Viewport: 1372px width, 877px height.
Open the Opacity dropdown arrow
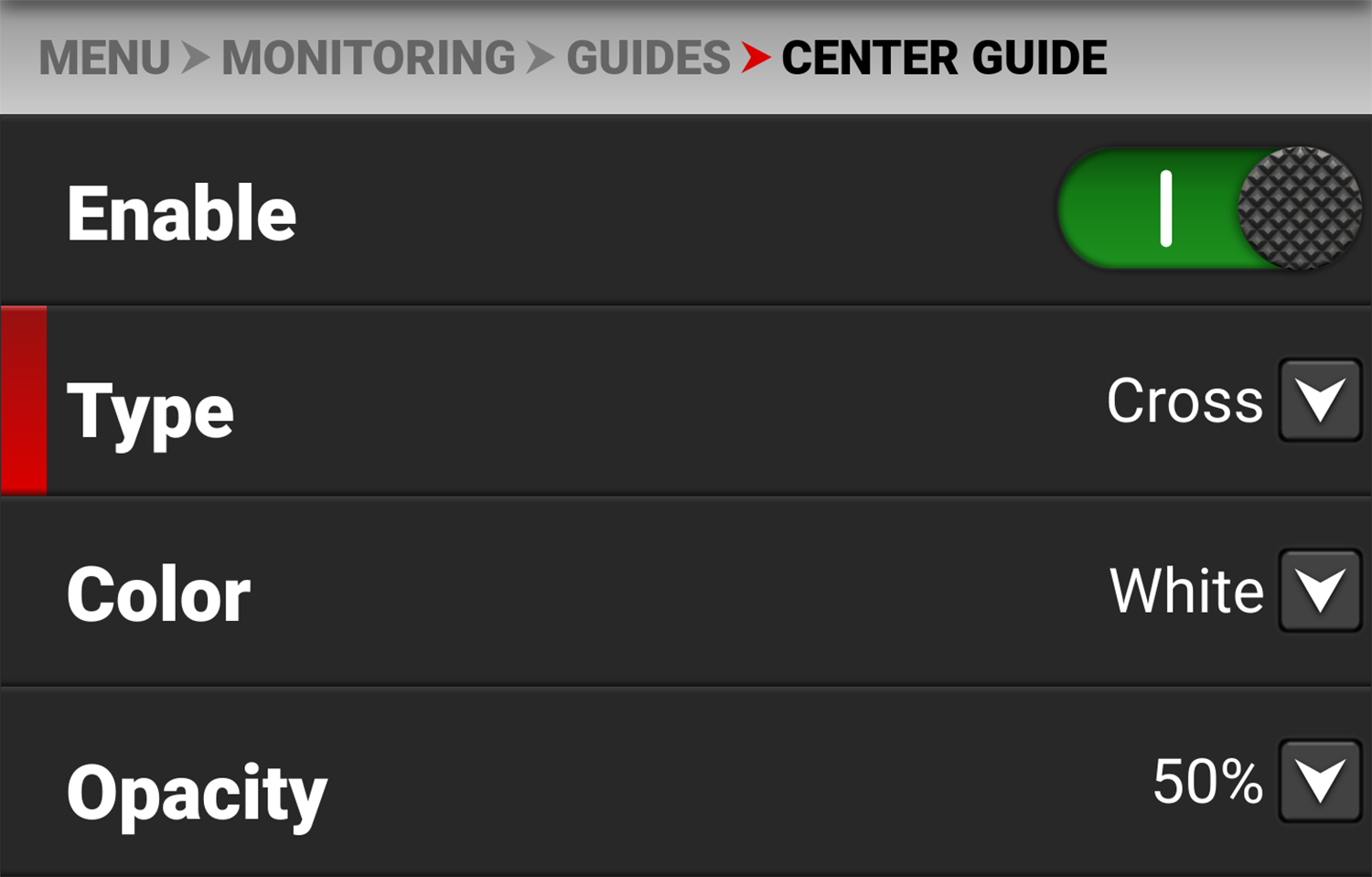click(1320, 781)
